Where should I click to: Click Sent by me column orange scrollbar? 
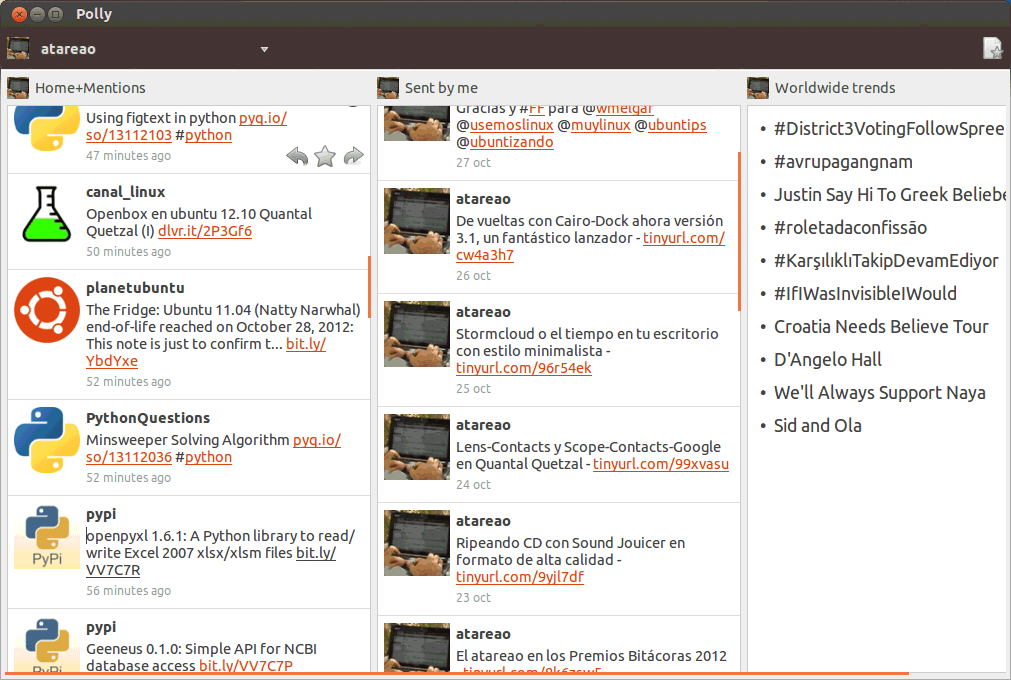(739, 231)
